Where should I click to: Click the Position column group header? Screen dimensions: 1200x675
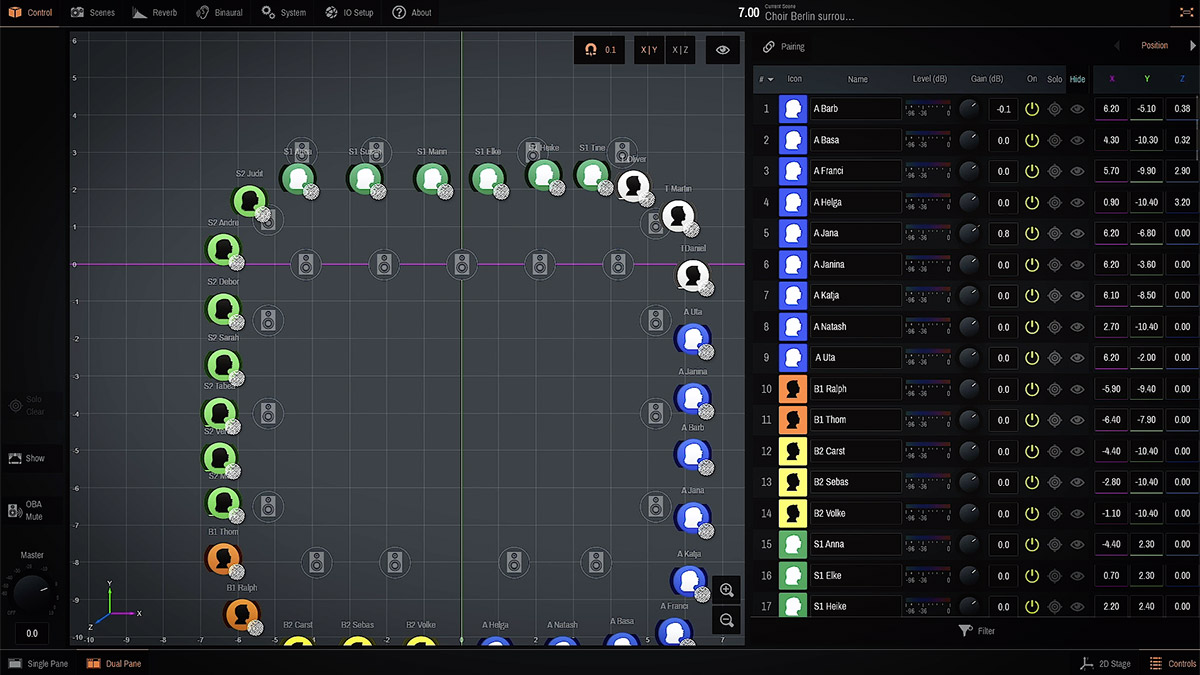click(1154, 46)
